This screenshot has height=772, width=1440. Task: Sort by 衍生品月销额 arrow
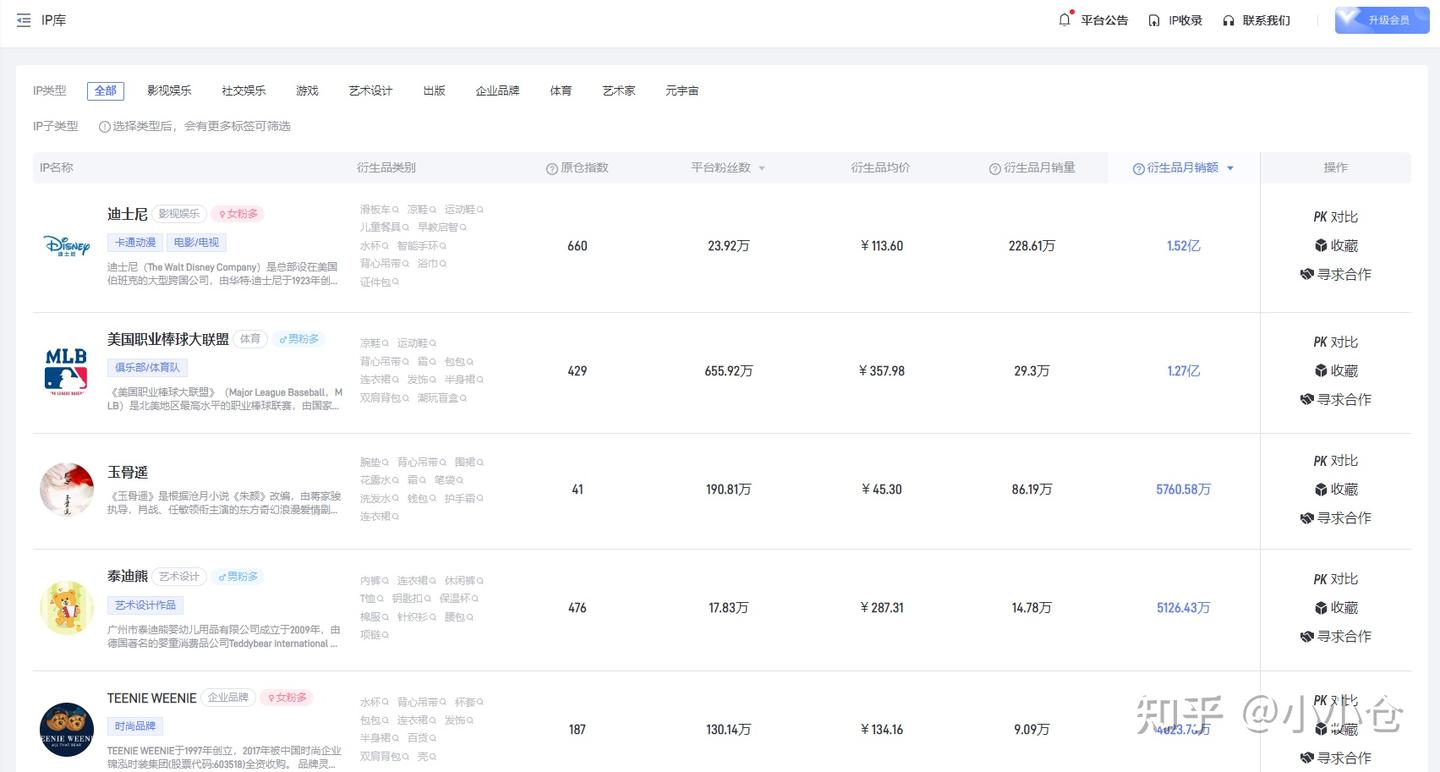click(1230, 169)
